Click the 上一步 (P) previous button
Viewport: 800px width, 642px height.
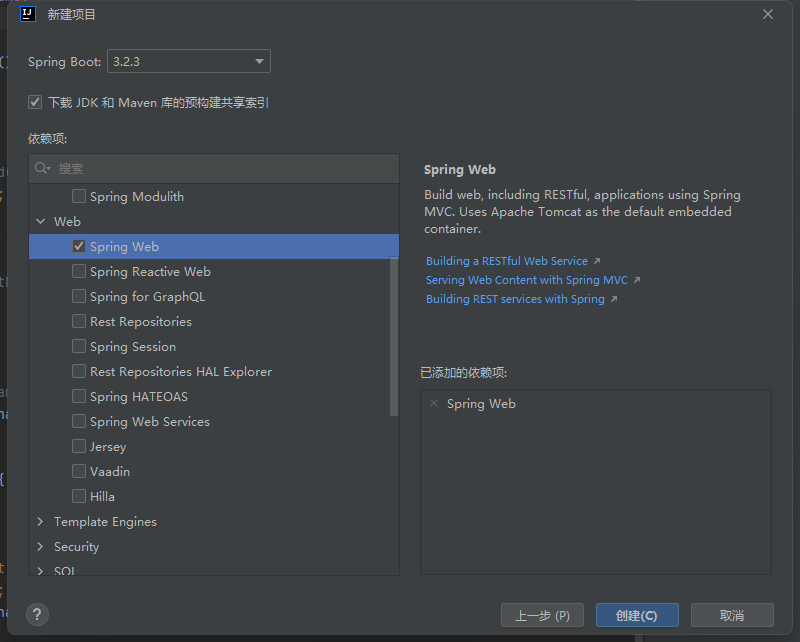pyautogui.click(x=542, y=615)
